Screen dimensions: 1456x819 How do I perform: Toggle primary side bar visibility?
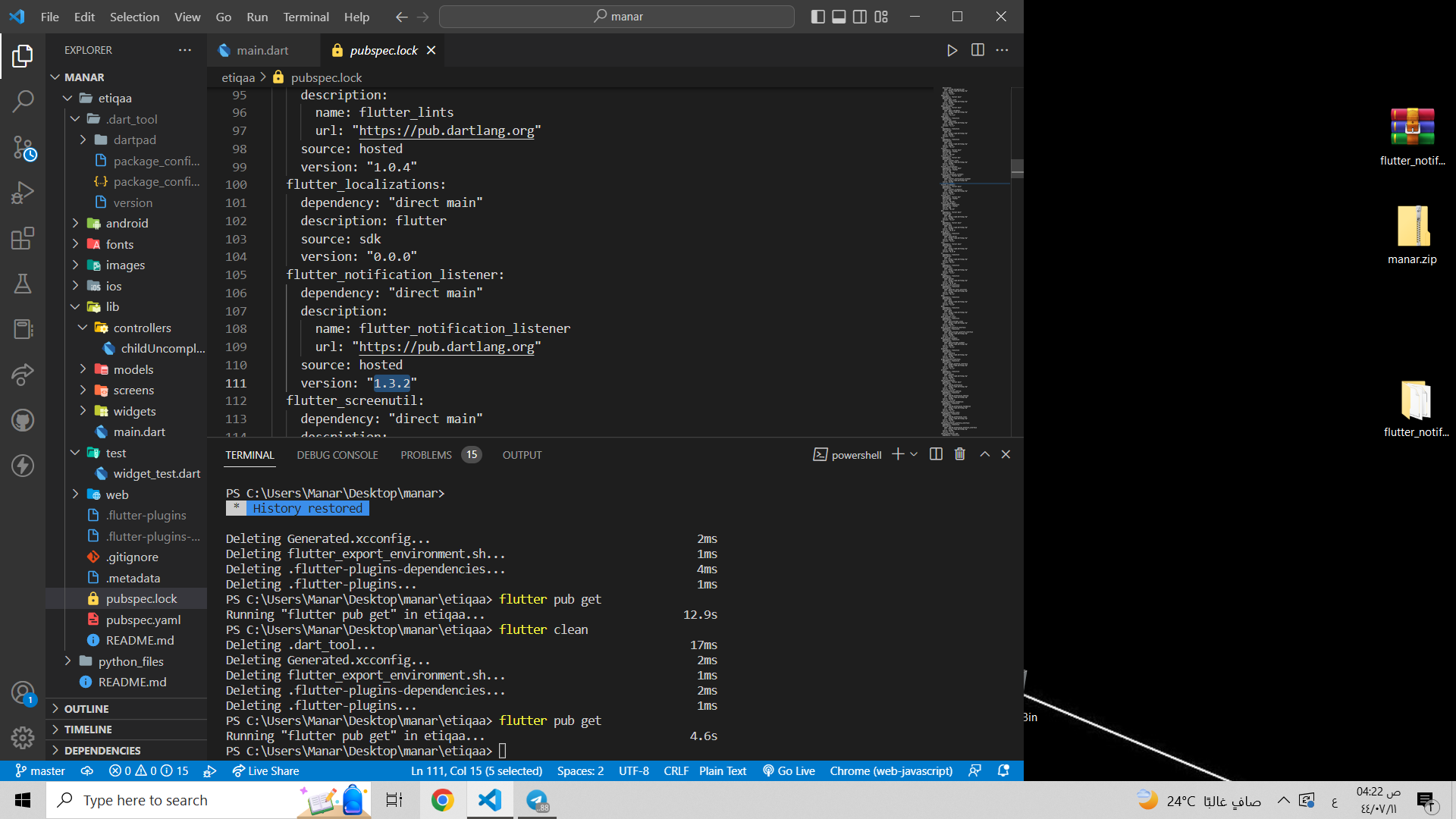click(x=818, y=17)
